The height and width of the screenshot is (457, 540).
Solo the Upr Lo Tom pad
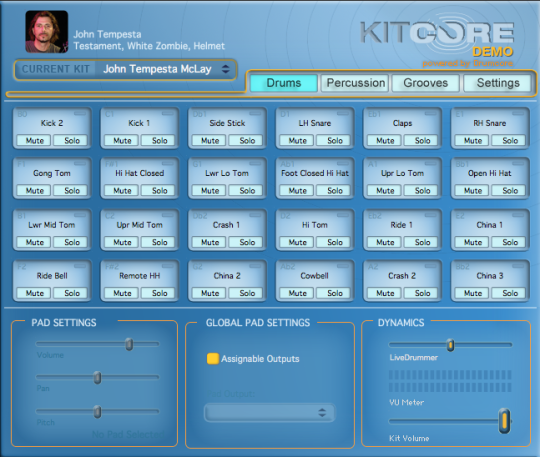click(x=422, y=190)
